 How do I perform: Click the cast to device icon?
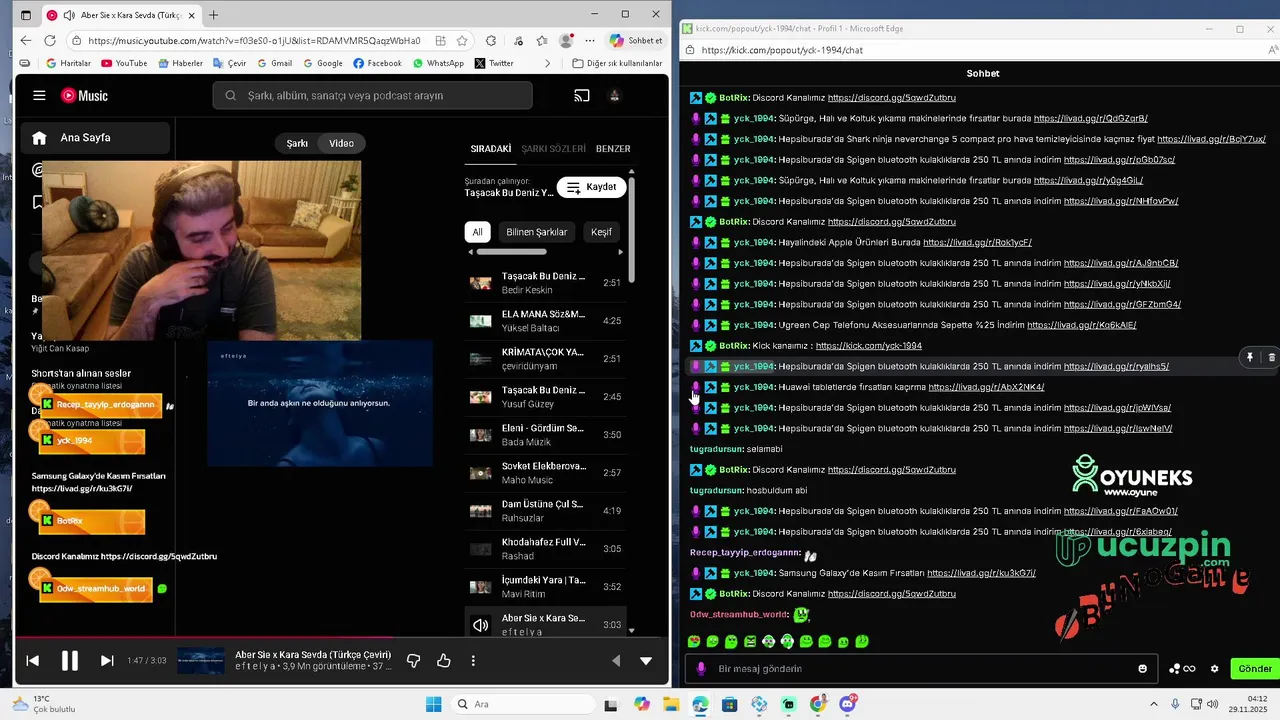[x=582, y=96]
